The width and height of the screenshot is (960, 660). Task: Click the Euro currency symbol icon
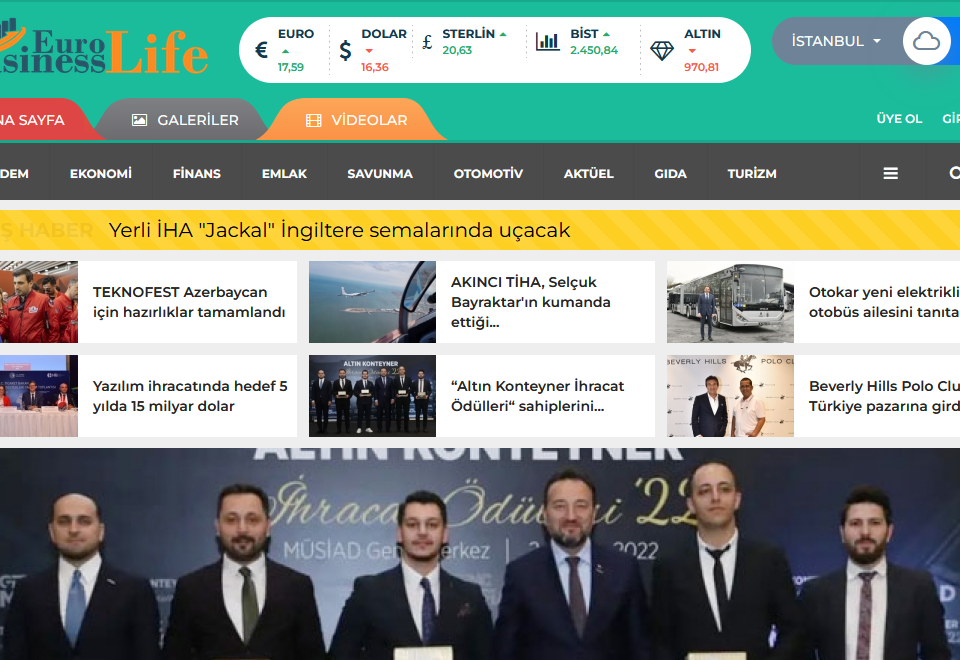pos(261,50)
